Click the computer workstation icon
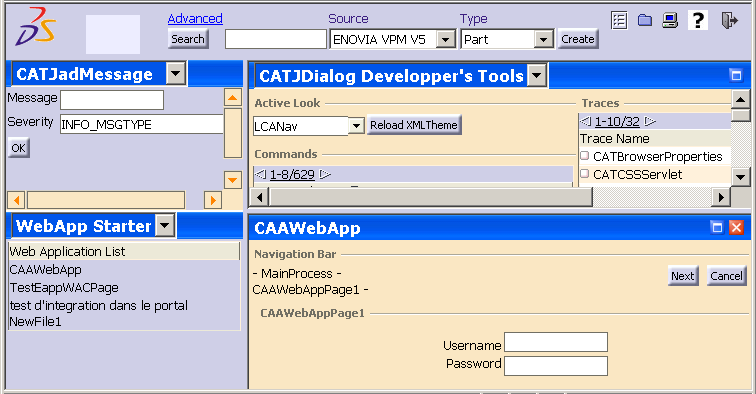This screenshot has width=756, height=394. click(x=670, y=20)
